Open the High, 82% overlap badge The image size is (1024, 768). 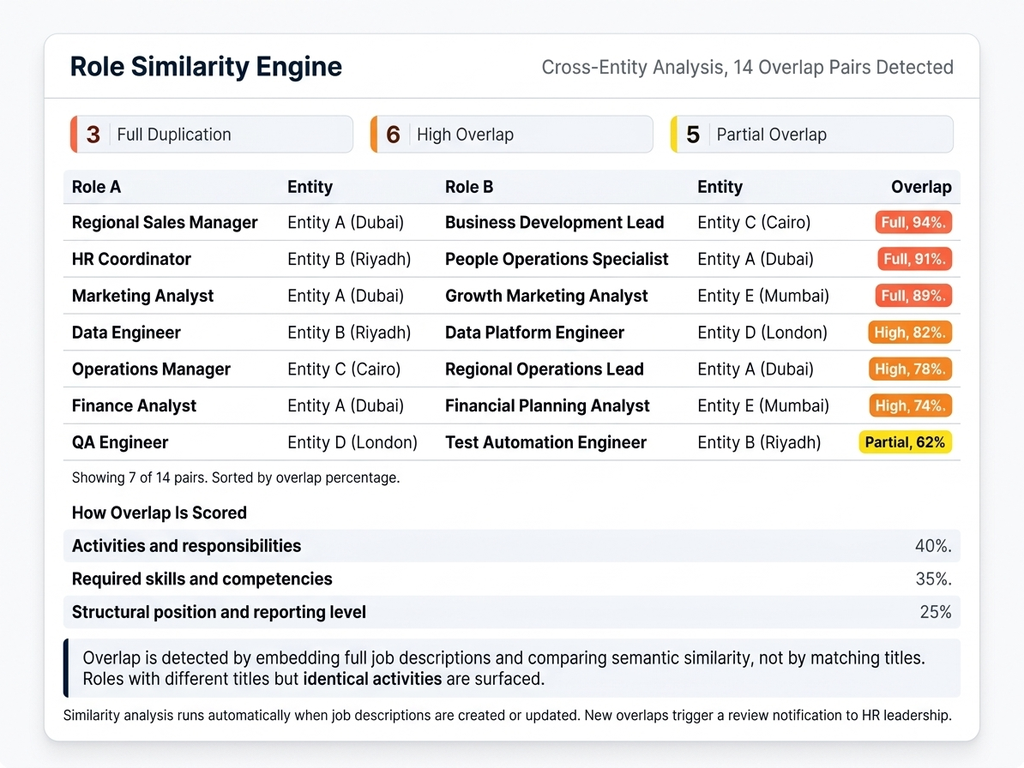pyautogui.click(x=910, y=332)
